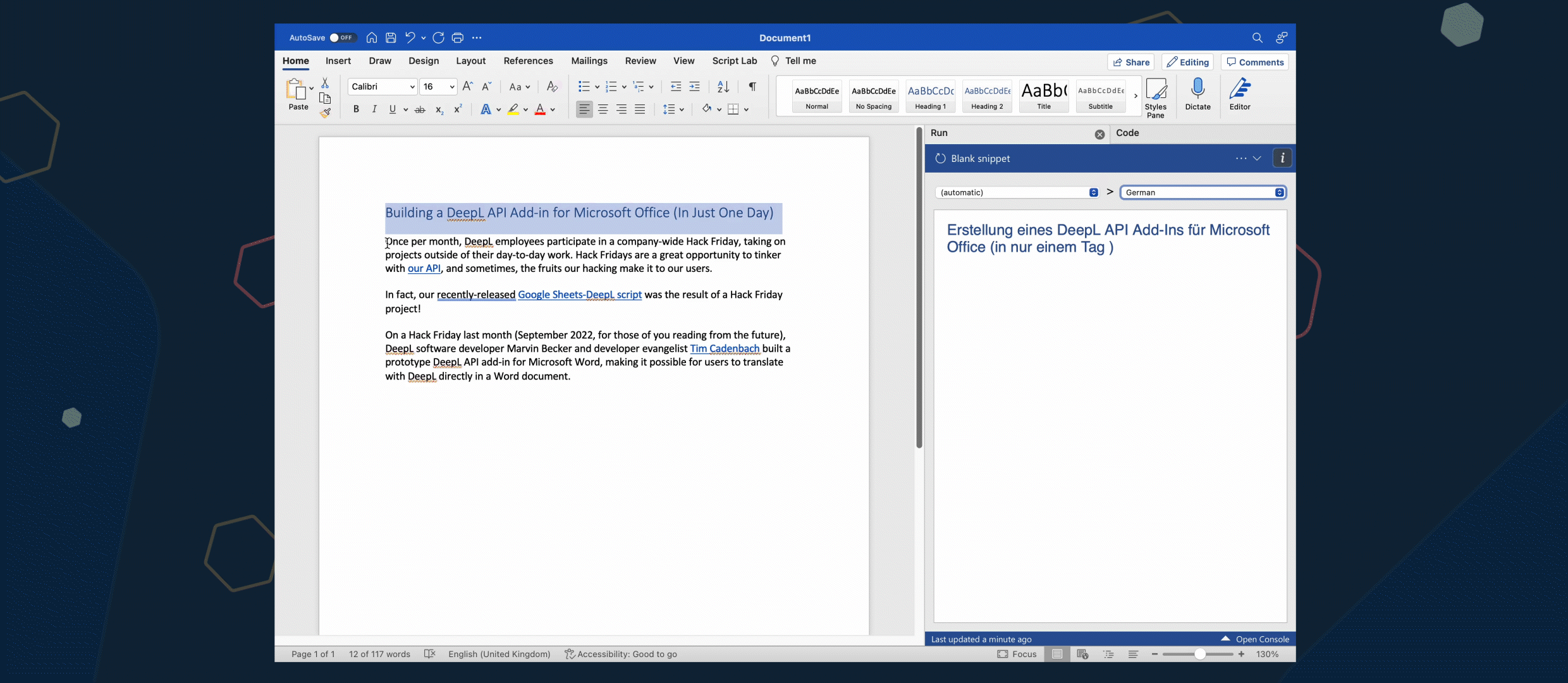1568x683 pixels.
Task: Sort the selected text alphabetically
Action: (723, 87)
